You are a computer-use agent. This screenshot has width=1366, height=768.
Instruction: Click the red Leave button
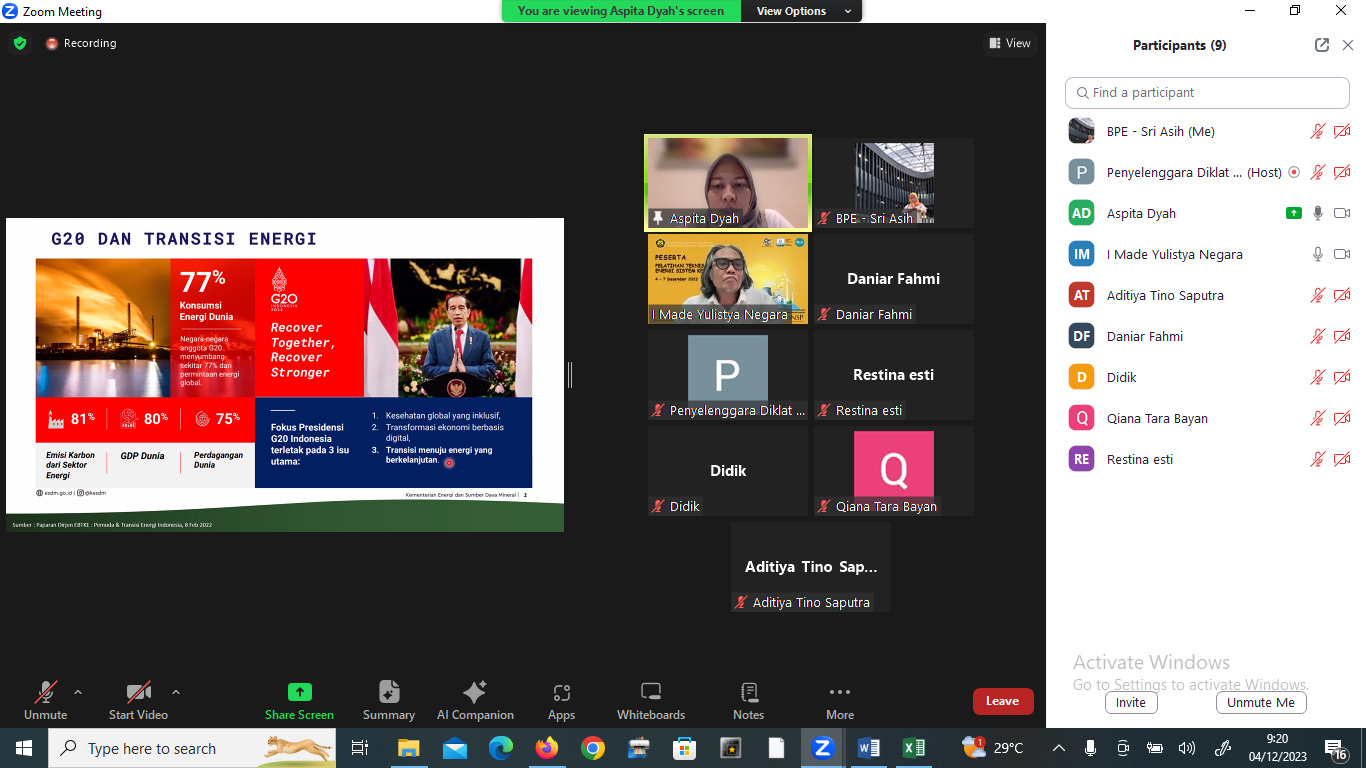click(x=1003, y=701)
